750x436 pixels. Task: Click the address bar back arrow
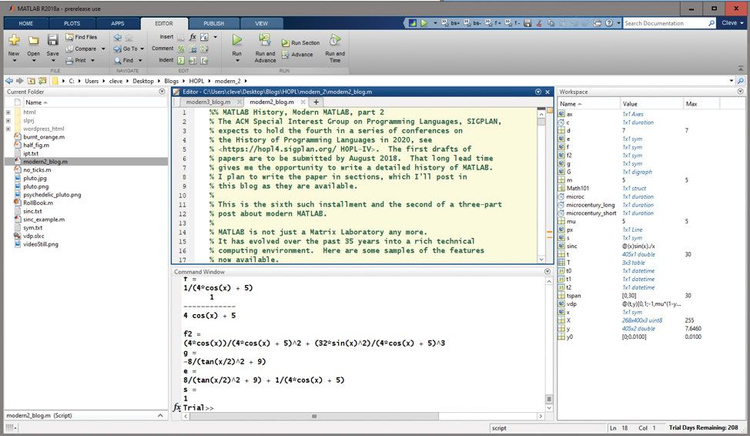9,81
